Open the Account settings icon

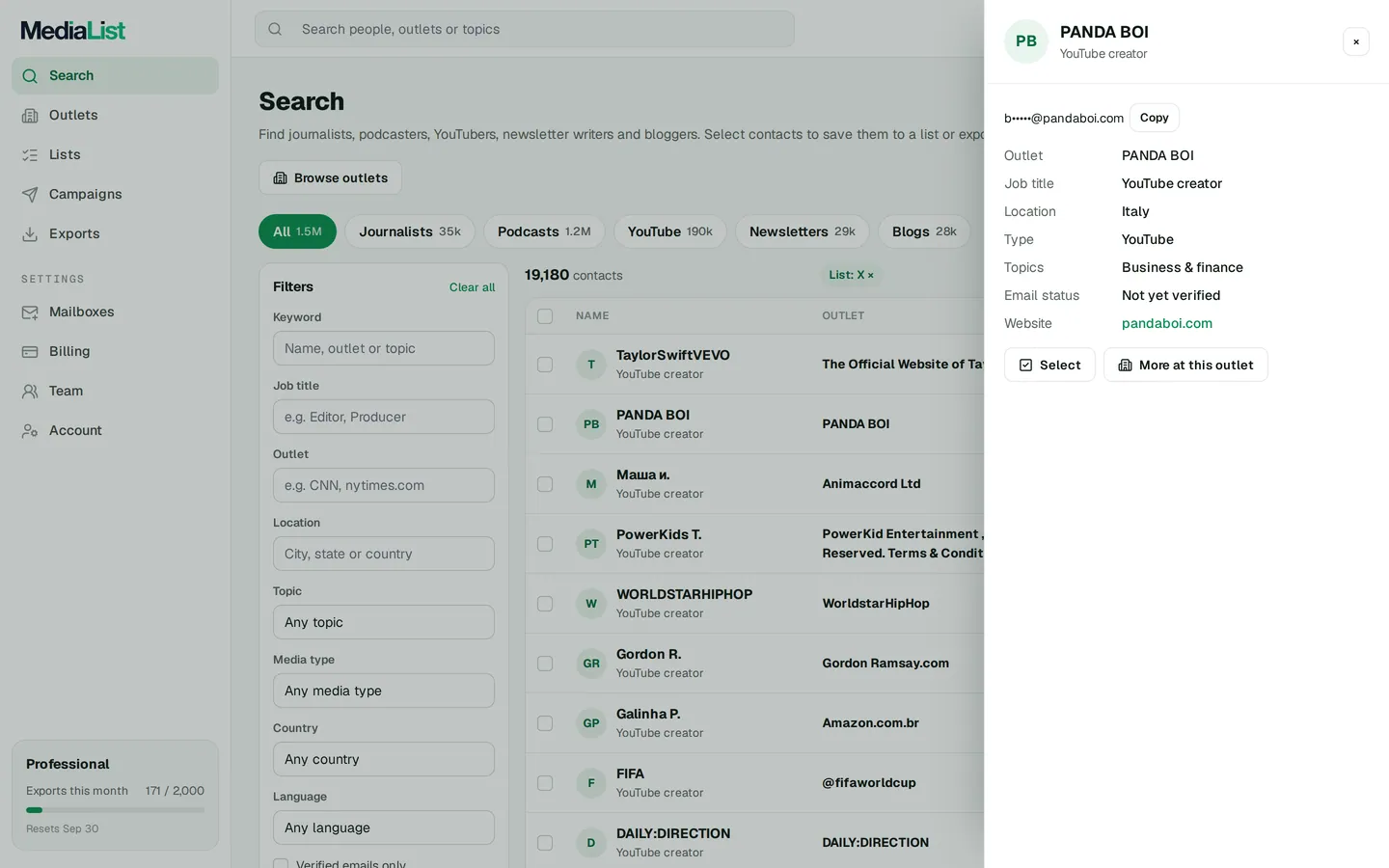(x=30, y=430)
